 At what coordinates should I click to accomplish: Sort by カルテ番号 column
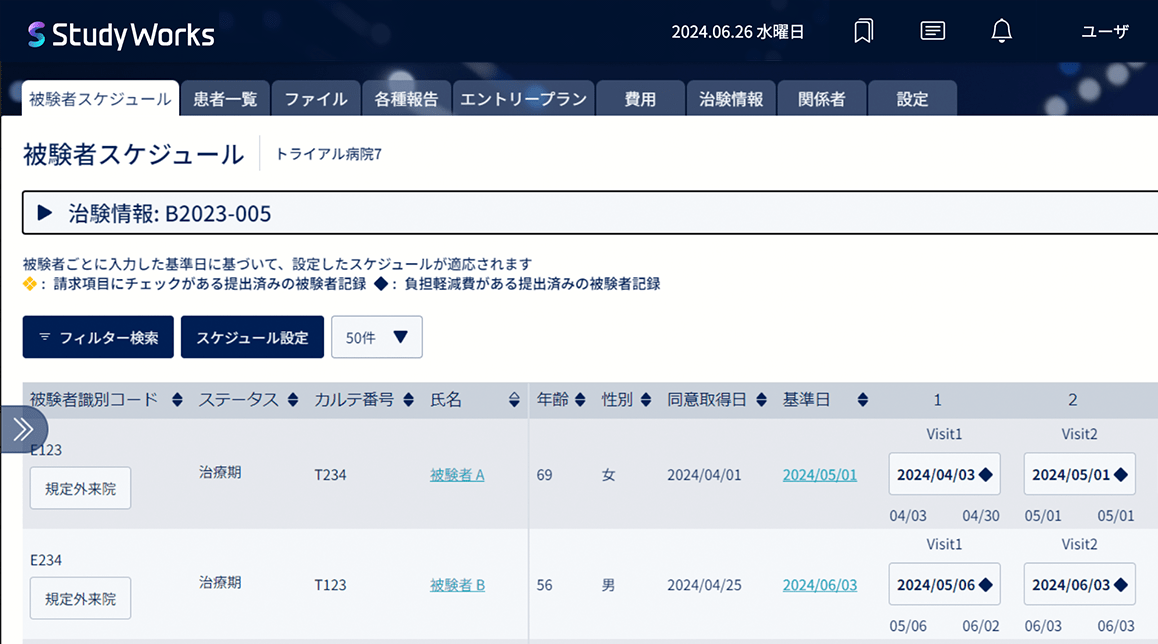click(x=409, y=400)
